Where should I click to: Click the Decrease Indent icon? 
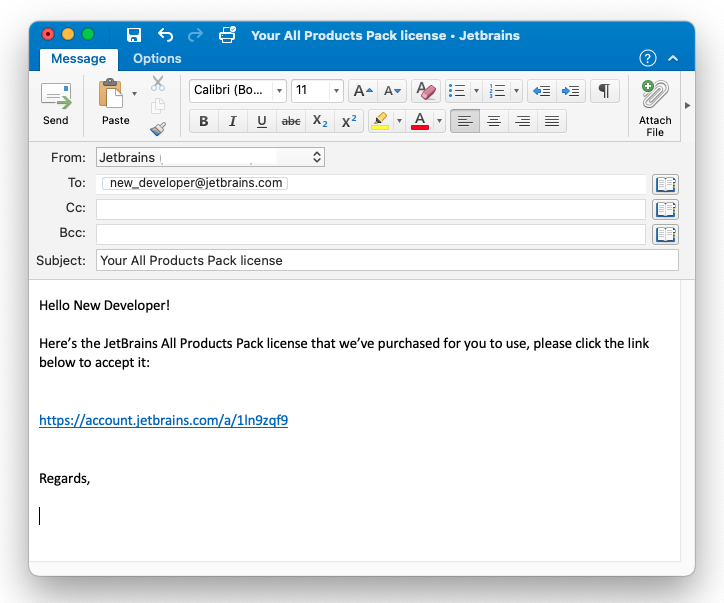tap(542, 91)
